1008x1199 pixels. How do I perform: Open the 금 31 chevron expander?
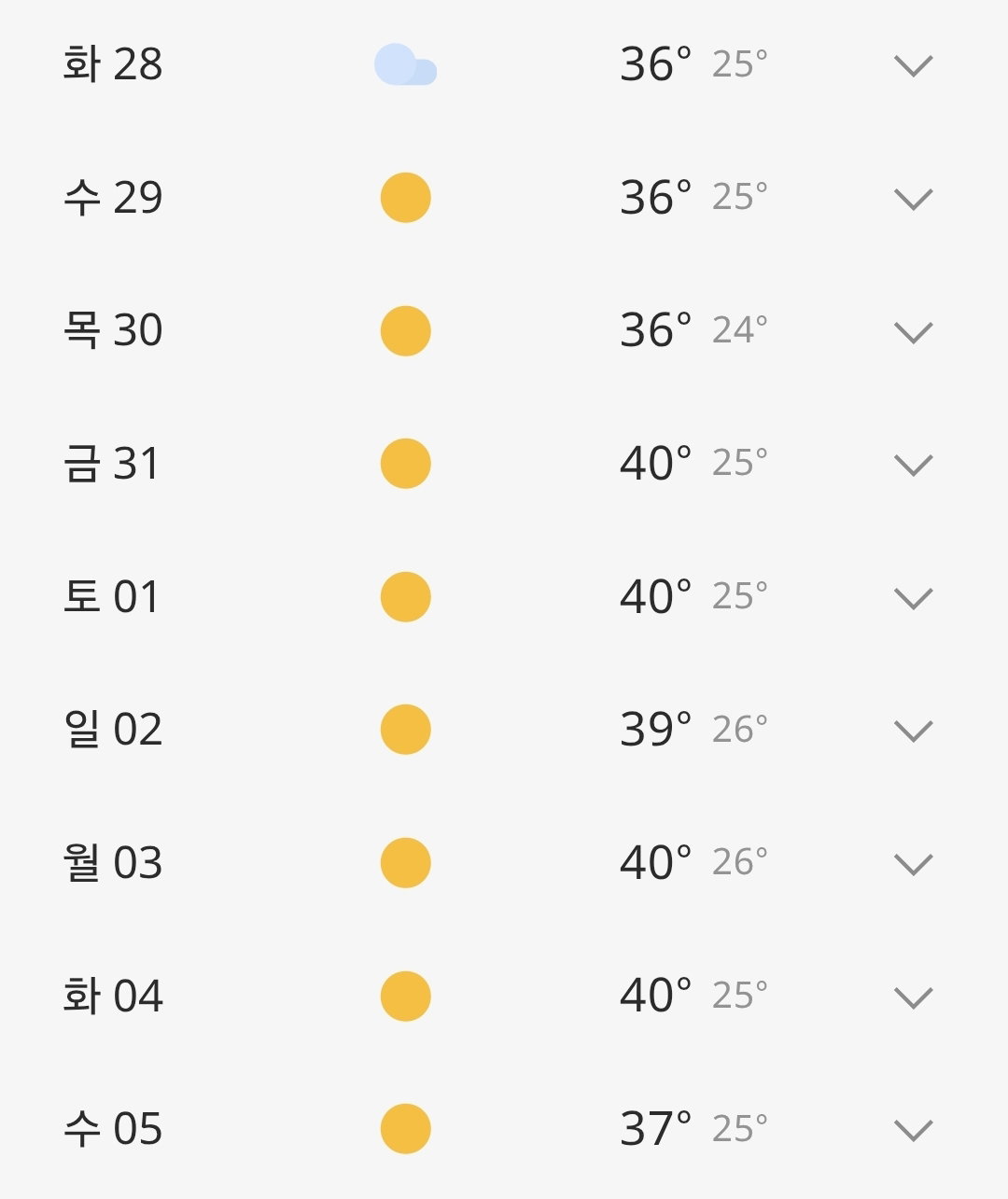(x=914, y=466)
